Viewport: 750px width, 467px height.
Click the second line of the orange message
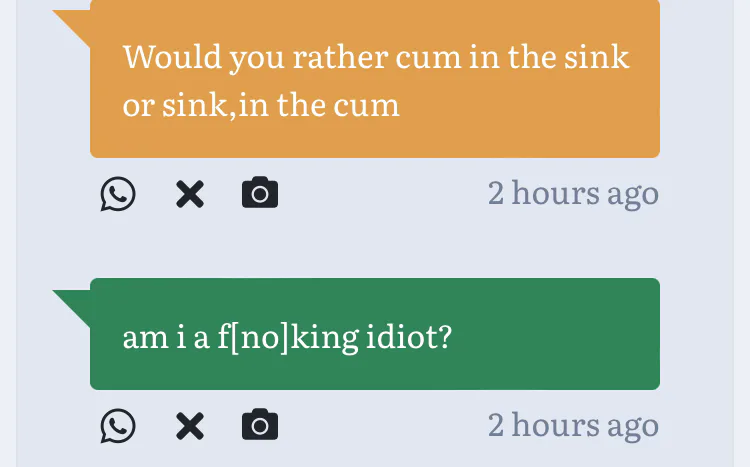[x=261, y=105]
